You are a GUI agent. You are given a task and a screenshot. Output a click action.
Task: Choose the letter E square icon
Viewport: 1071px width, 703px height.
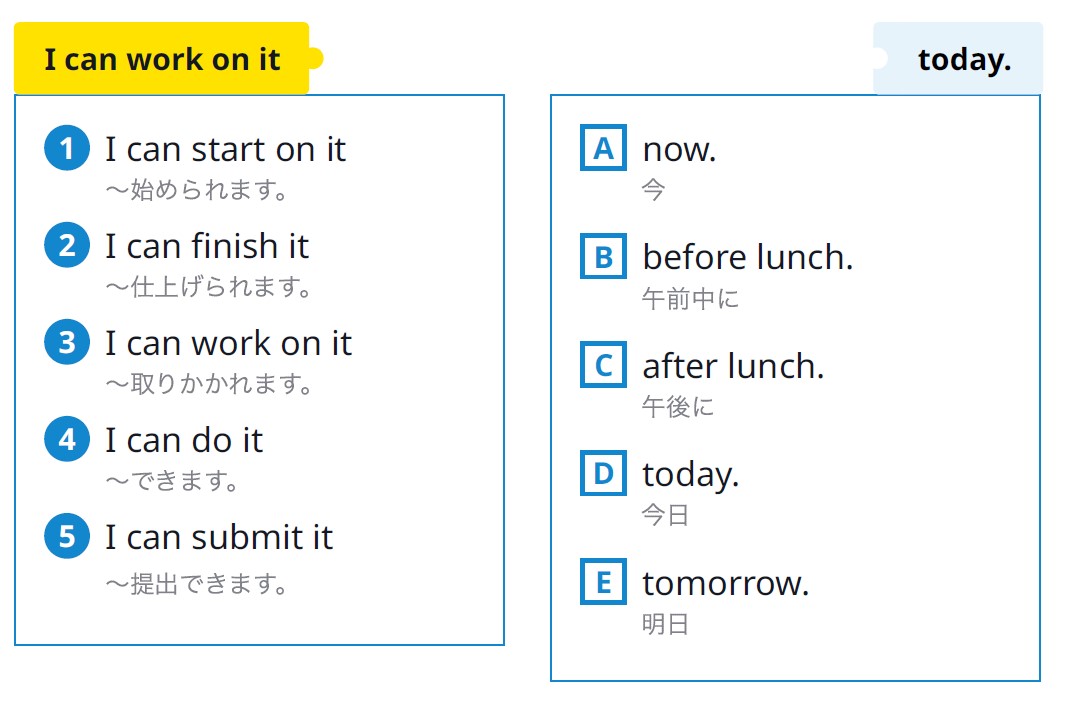(603, 582)
